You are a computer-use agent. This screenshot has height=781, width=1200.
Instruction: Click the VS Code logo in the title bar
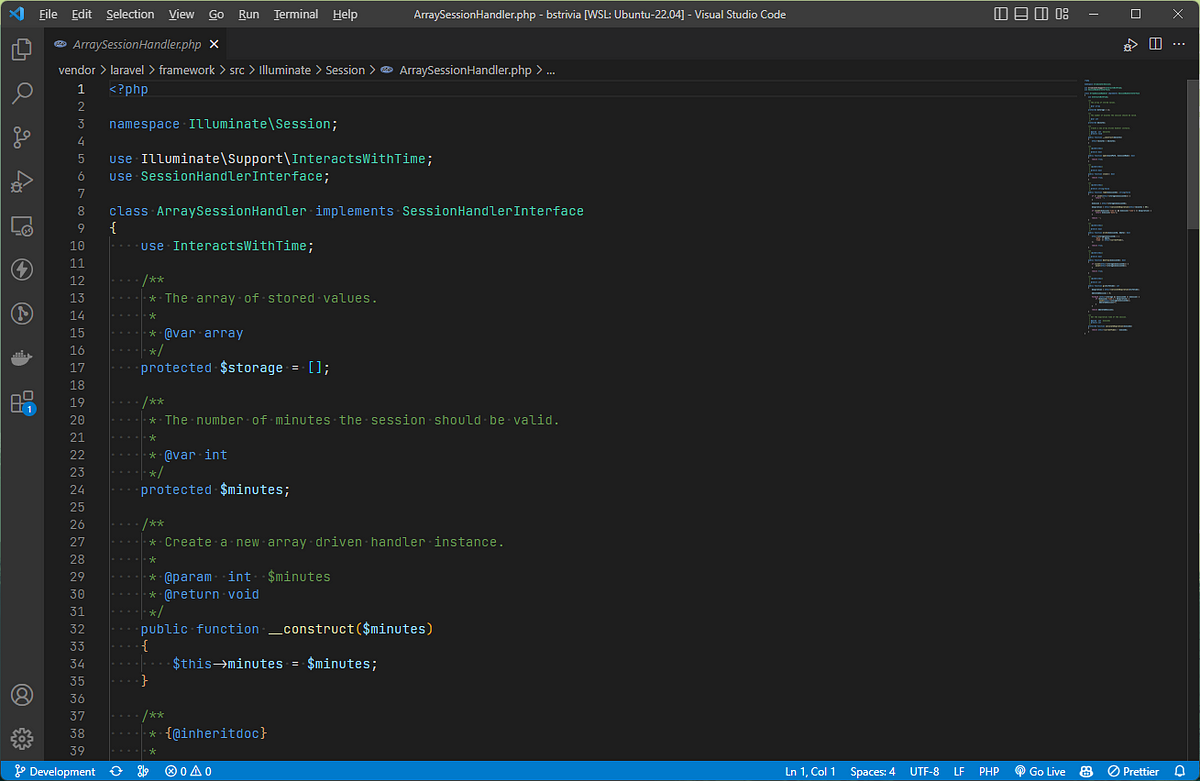[x=16, y=14]
